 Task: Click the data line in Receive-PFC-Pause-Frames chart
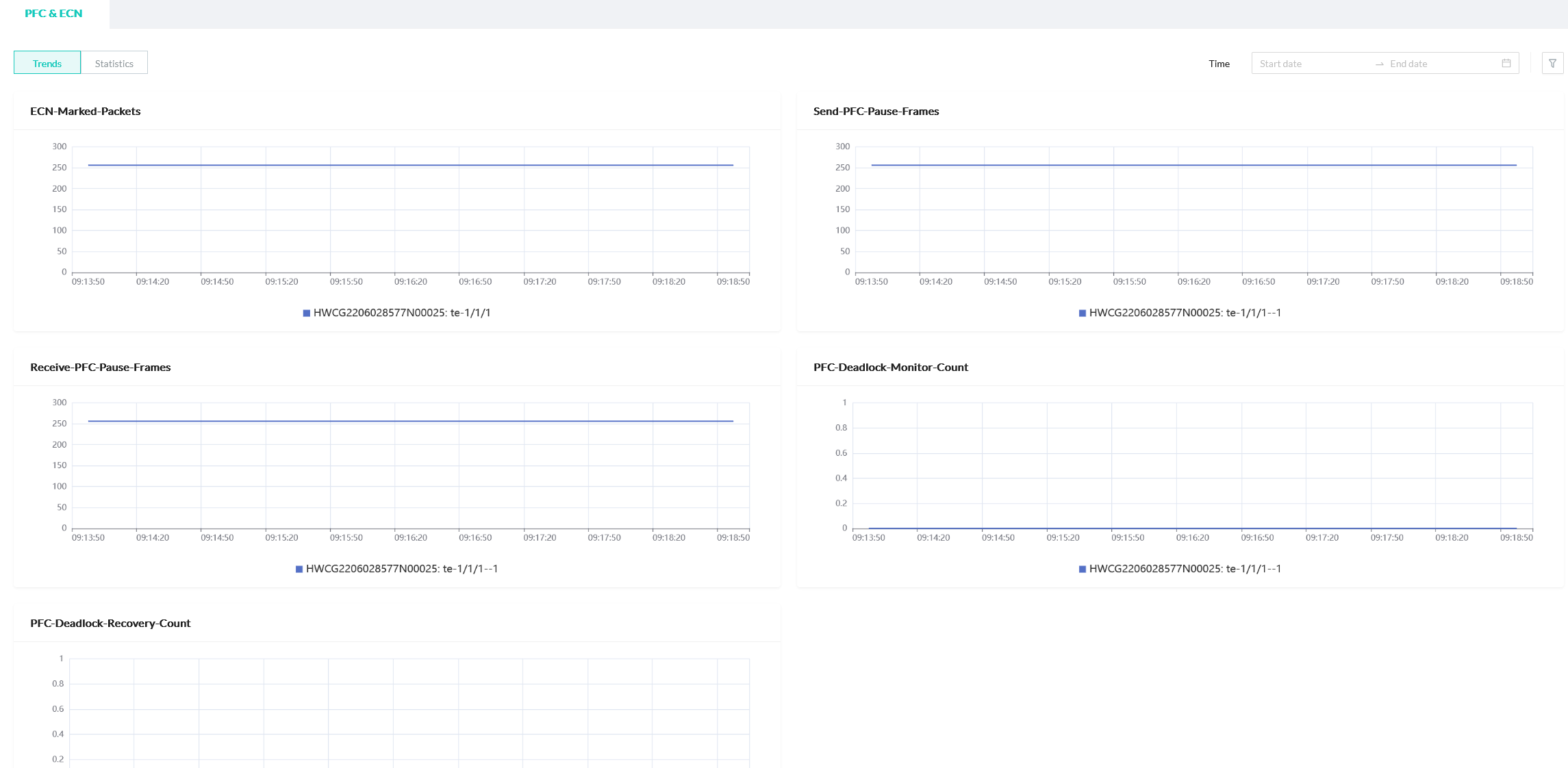coord(411,421)
